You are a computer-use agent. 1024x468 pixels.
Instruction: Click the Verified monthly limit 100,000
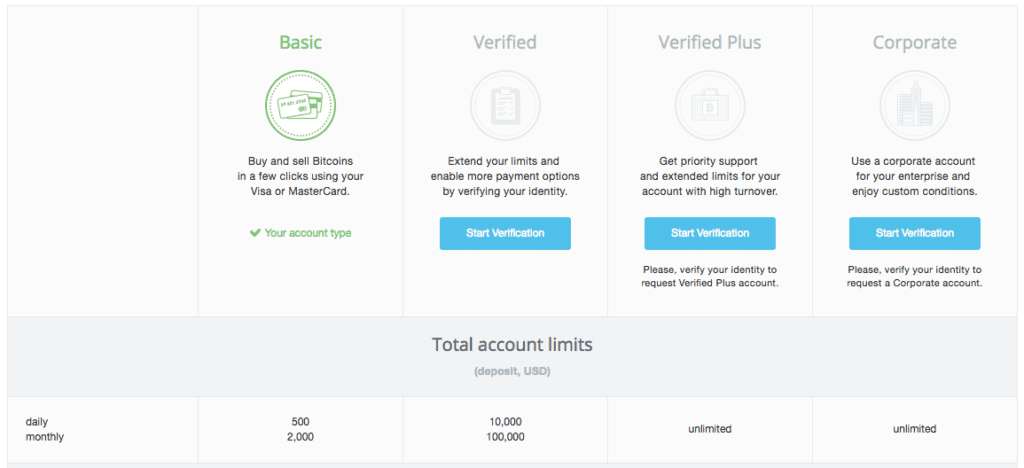[x=505, y=437]
